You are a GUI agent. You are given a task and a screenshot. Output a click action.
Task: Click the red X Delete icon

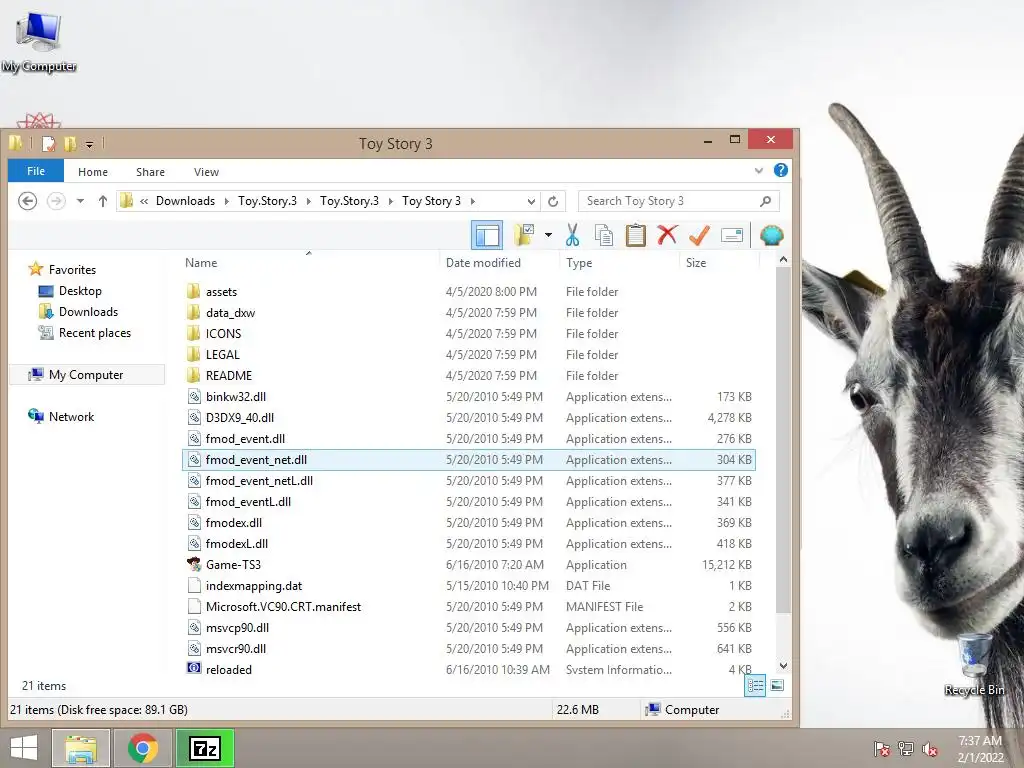pos(667,234)
